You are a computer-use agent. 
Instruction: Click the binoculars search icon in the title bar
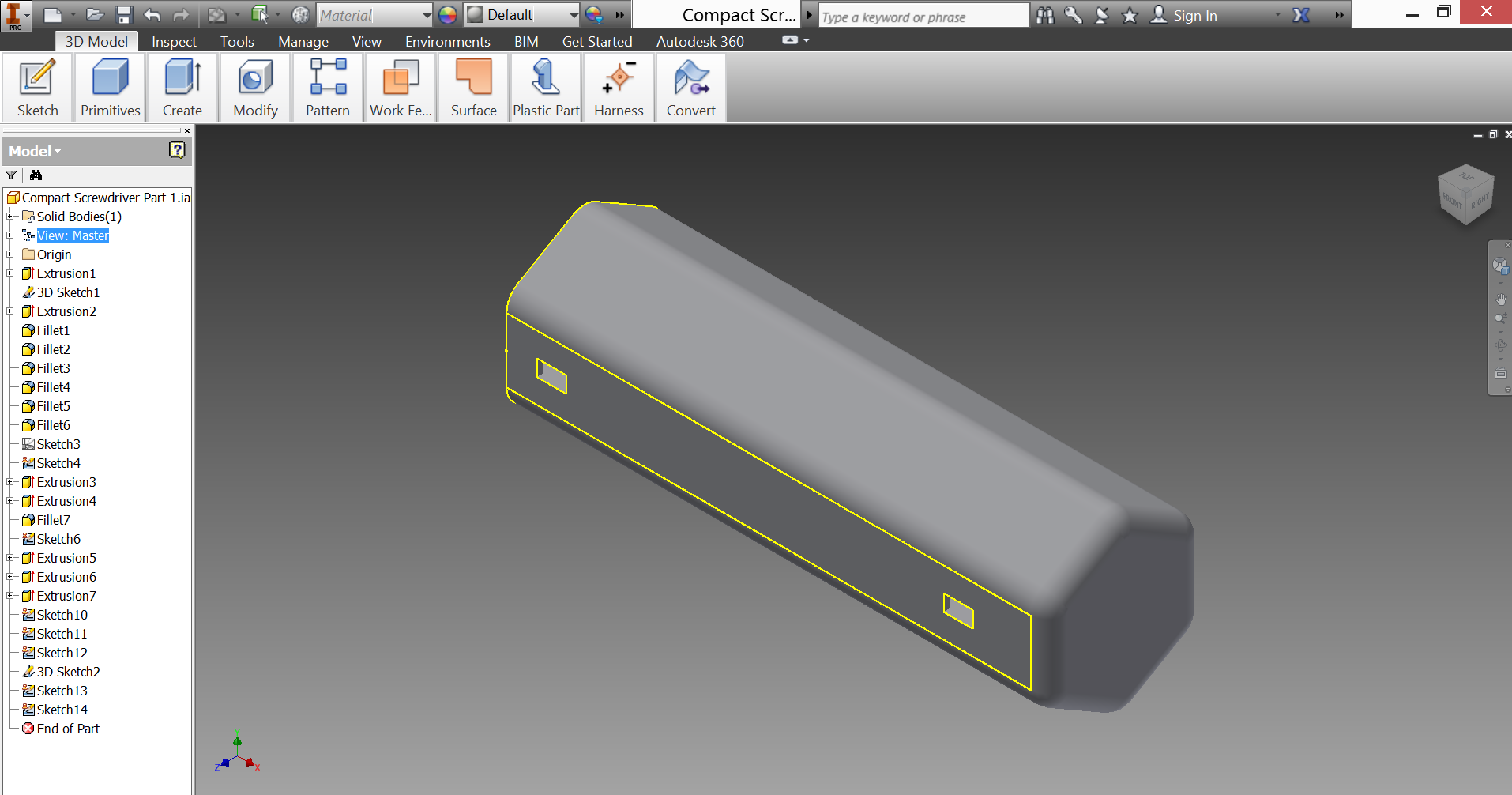click(1045, 15)
